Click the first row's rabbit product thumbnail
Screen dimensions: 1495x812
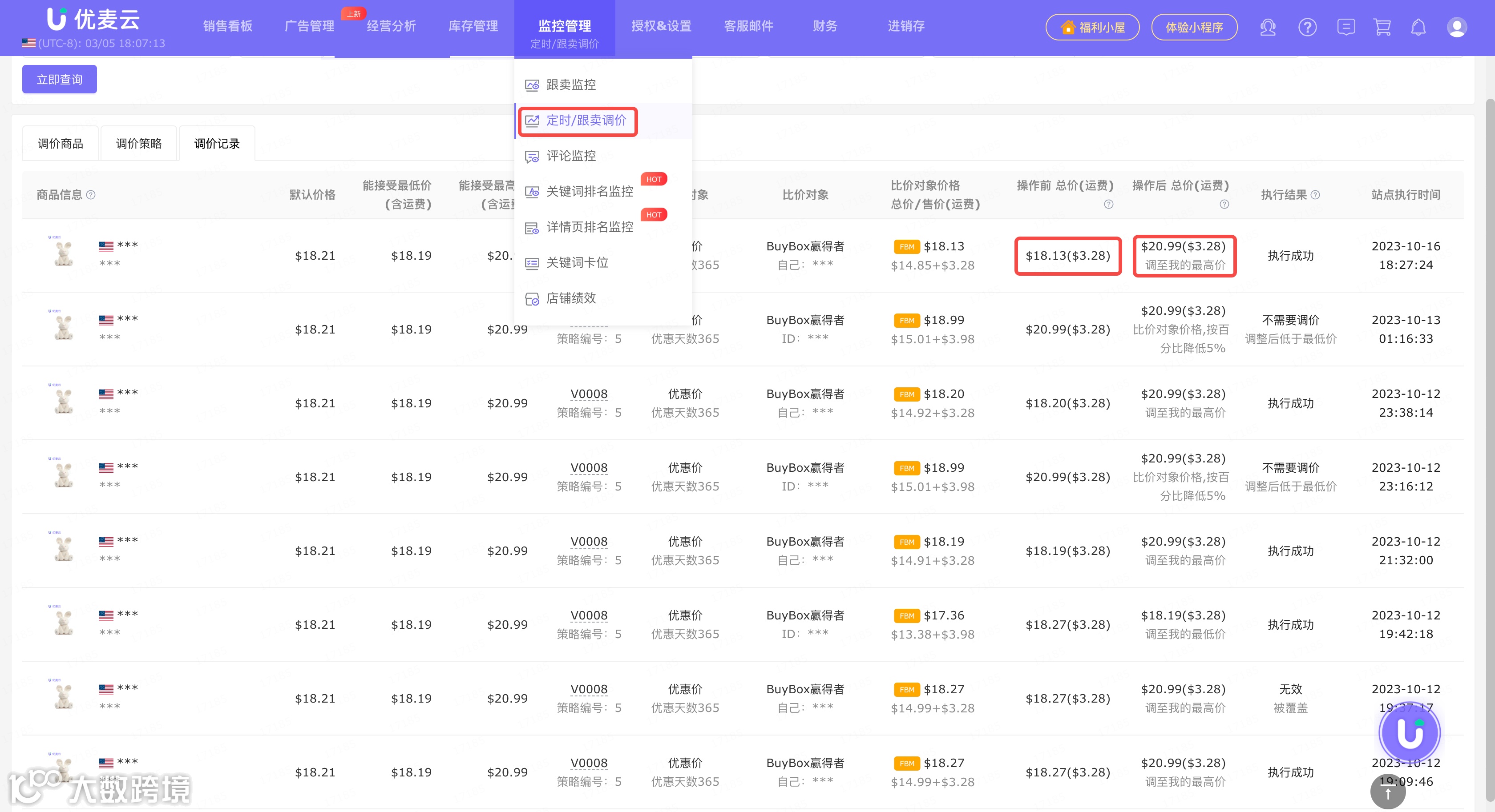pos(63,253)
